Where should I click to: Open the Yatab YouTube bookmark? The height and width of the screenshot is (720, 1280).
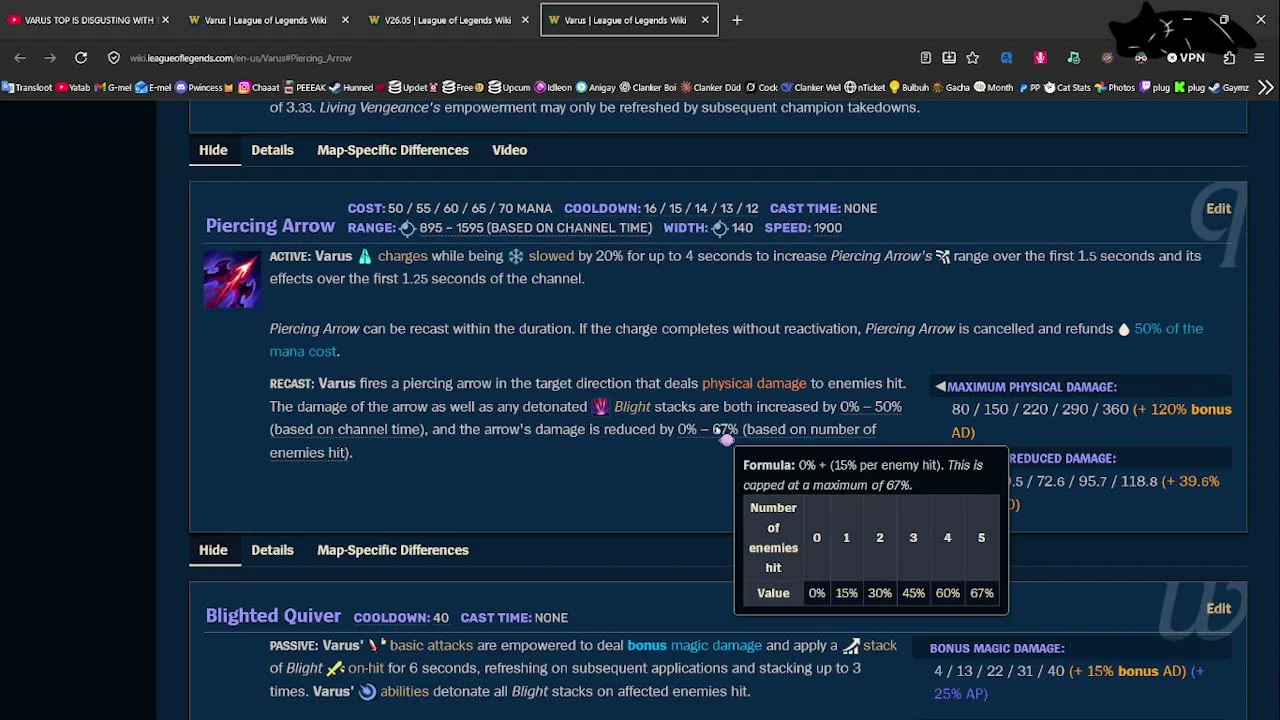click(x=73, y=88)
